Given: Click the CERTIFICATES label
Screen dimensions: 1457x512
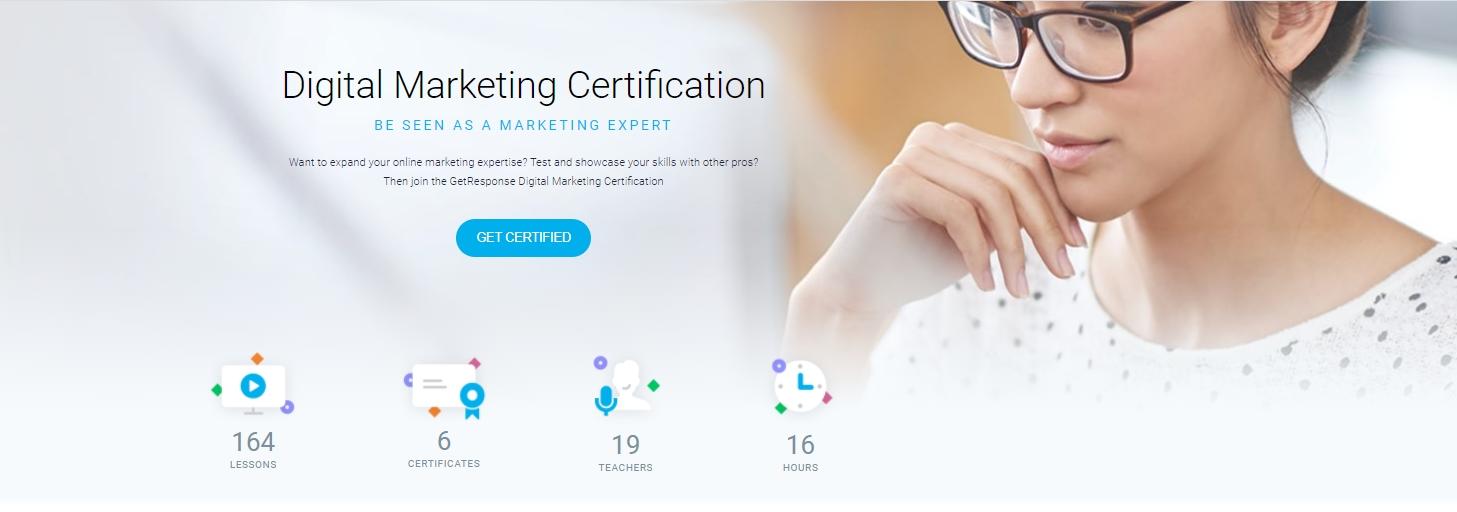Looking at the screenshot, I should tap(444, 464).
